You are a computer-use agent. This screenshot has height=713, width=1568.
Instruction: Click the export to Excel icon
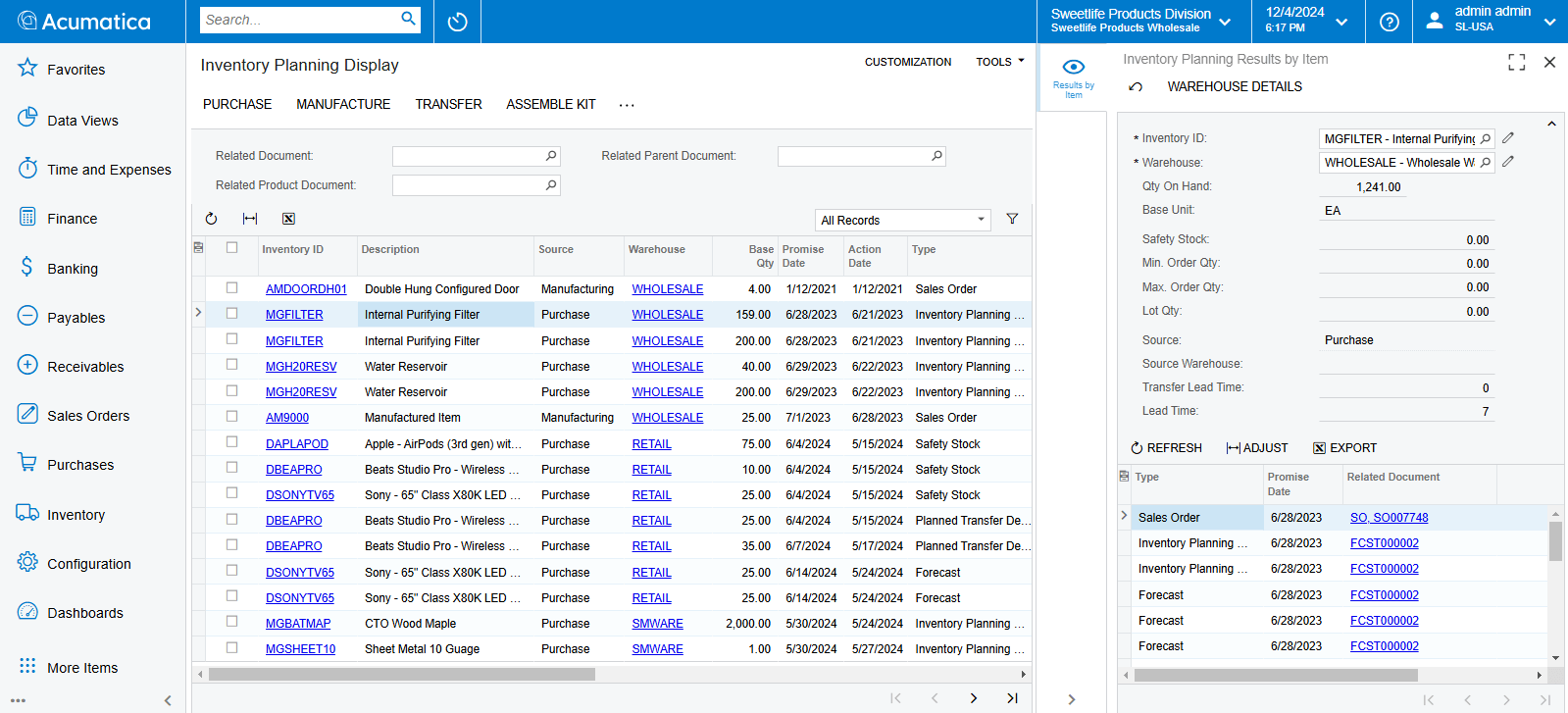coord(288,219)
